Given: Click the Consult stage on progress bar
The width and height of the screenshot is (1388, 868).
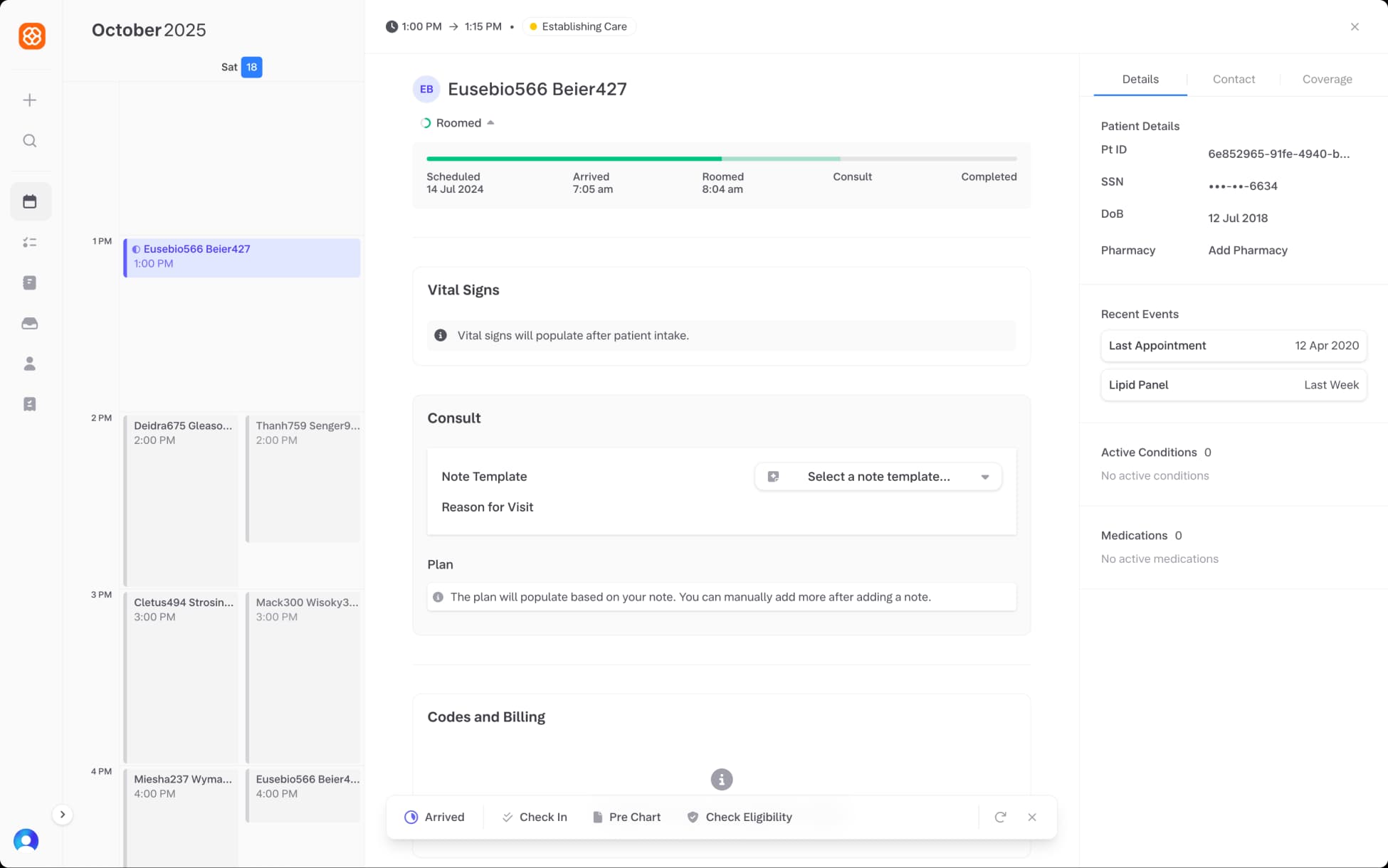Looking at the screenshot, I should coord(852,176).
